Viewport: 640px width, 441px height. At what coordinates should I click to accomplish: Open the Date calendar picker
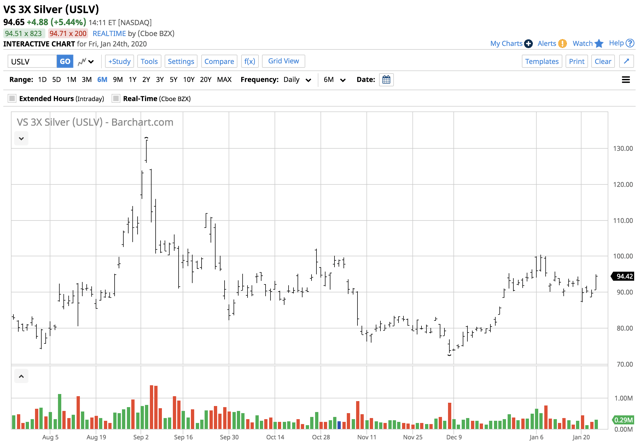point(386,80)
